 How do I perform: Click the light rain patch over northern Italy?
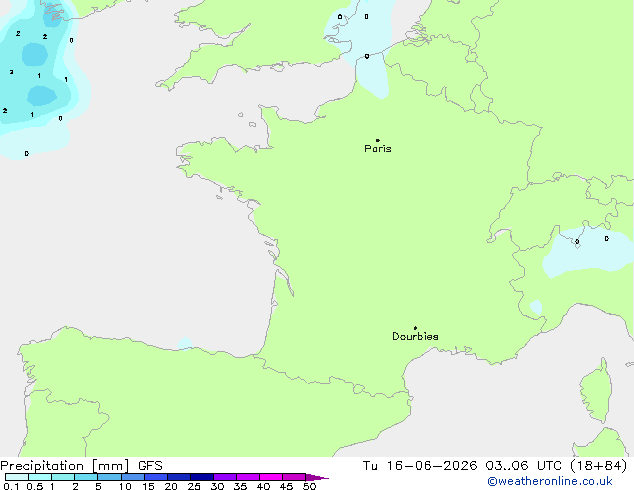pos(588,253)
